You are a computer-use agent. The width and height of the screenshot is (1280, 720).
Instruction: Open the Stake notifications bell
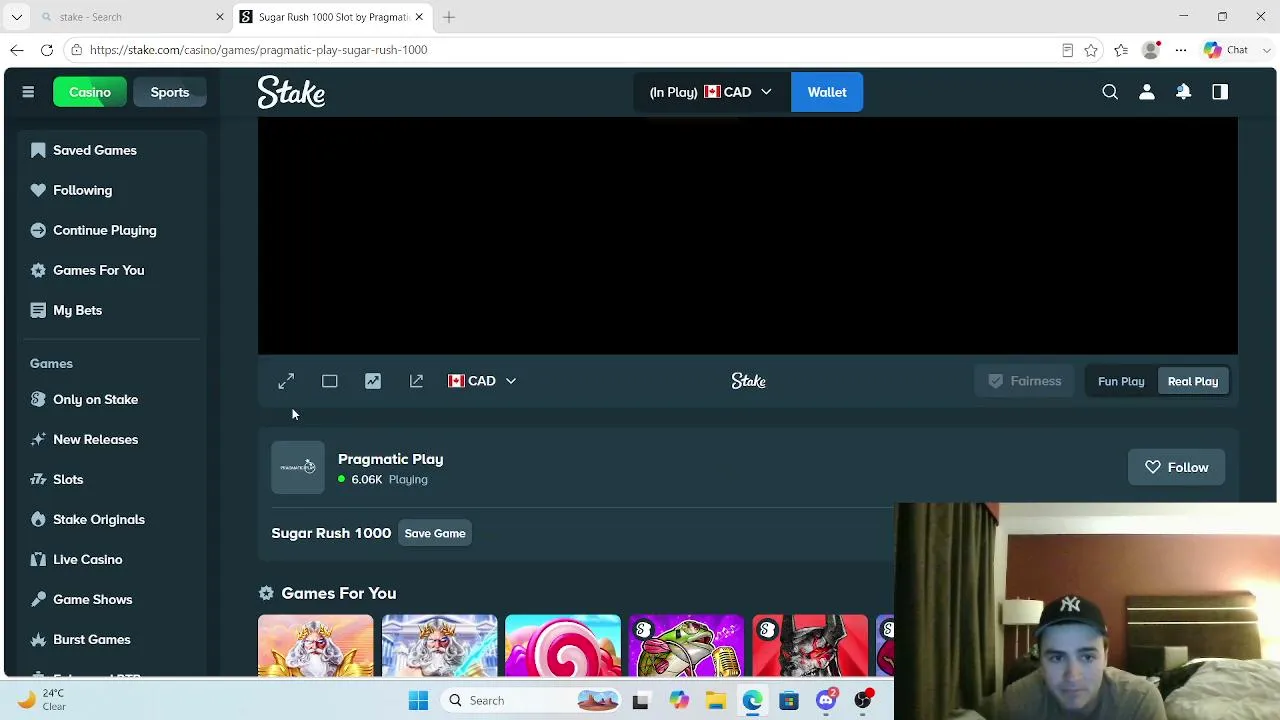[x=1183, y=92]
